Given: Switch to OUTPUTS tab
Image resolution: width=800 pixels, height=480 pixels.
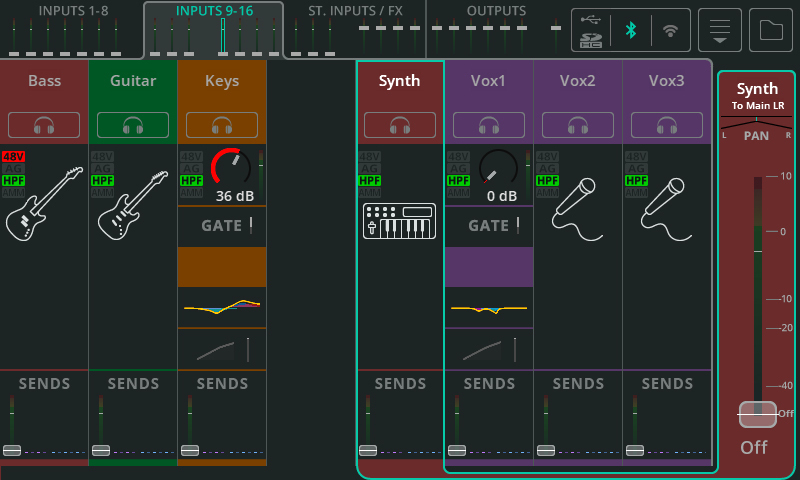Looking at the screenshot, I should [x=496, y=30].
